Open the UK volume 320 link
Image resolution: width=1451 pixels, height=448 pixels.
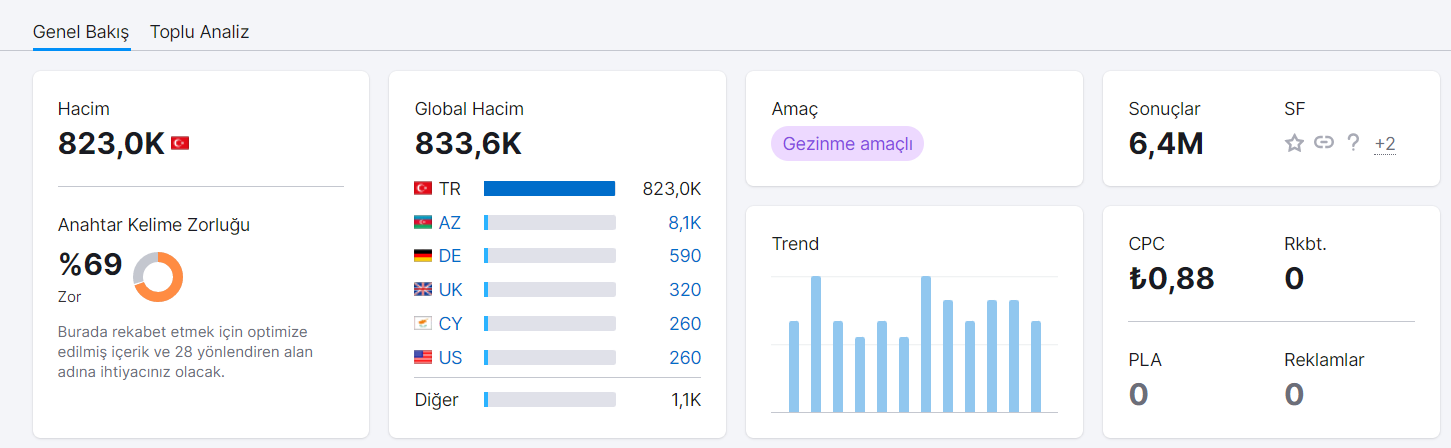click(x=685, y=290)
